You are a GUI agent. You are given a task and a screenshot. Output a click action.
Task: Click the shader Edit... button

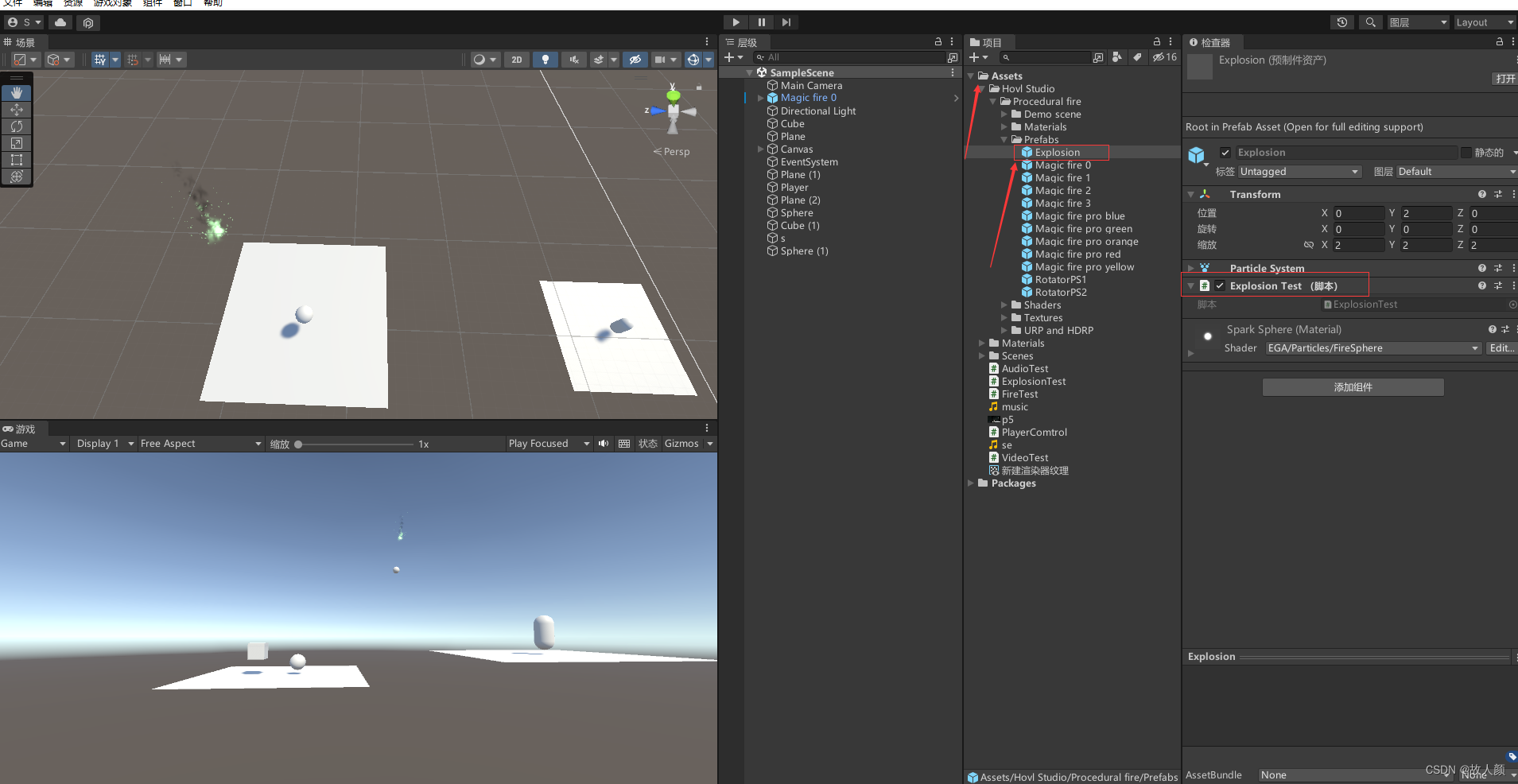(1501, 348)
